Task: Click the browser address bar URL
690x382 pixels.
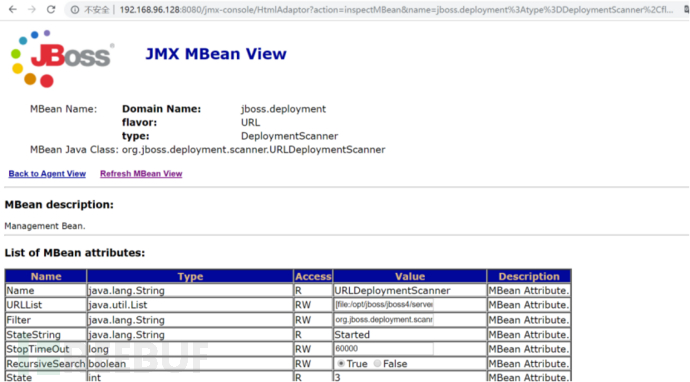Action: point(396,10)
